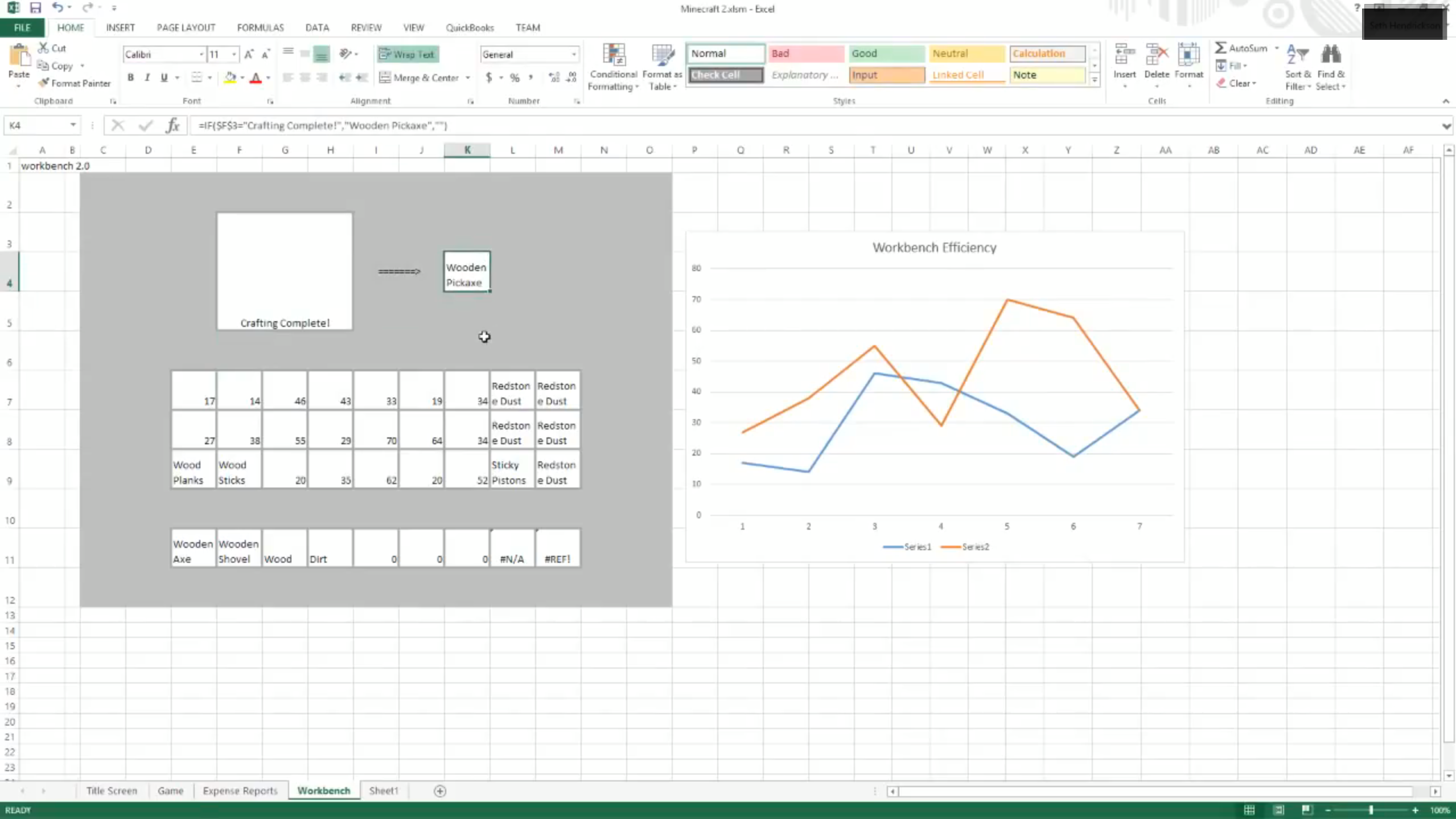Toggle Wrap Text off

pyautogui.click(x=408, y=54)
